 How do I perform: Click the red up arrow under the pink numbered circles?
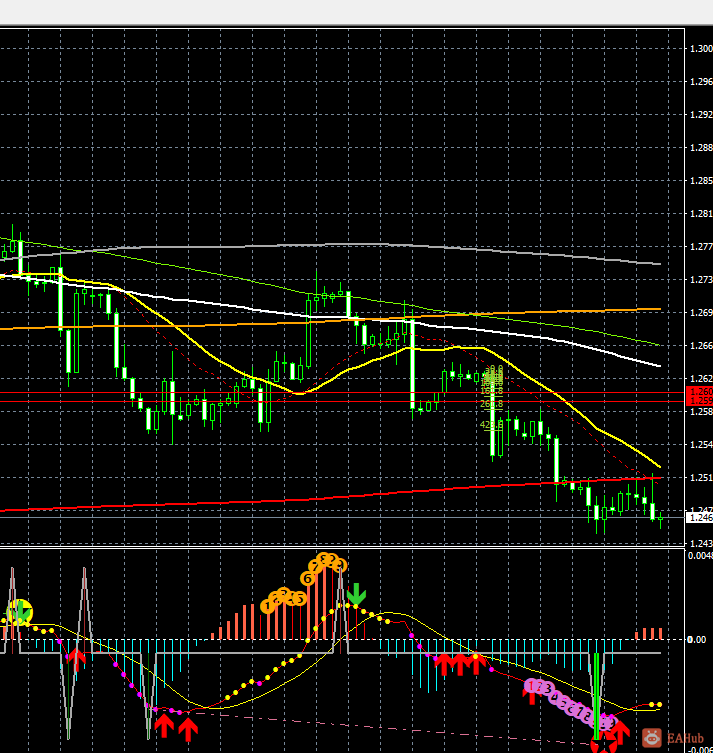pos(532,696)
